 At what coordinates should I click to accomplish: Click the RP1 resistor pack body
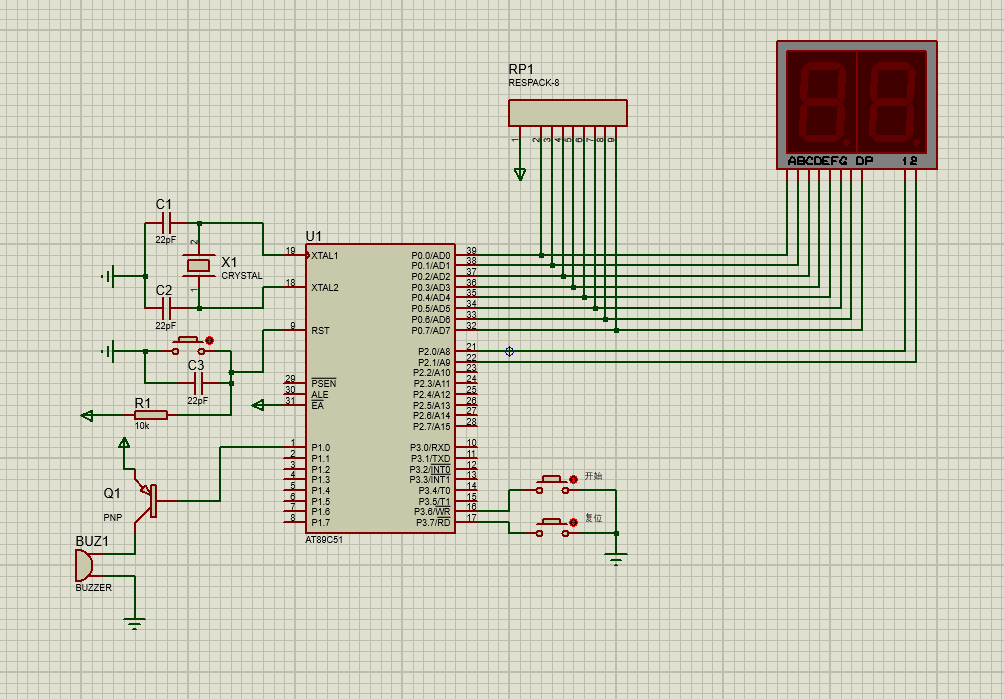click(568, 113)
